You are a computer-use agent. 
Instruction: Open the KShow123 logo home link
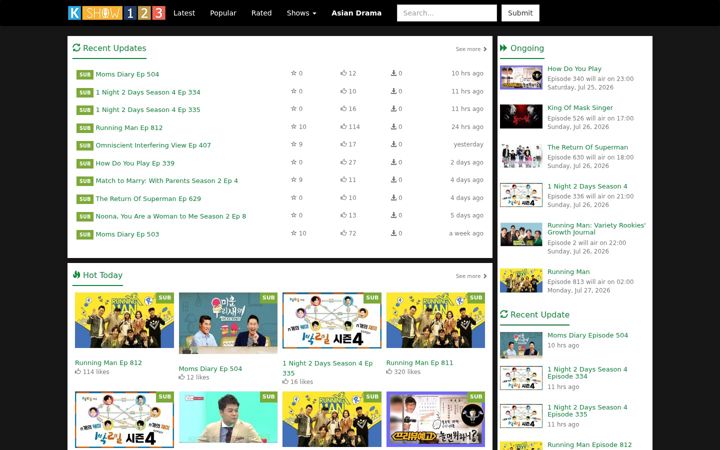pyautogui.click(x=117, y=13)
